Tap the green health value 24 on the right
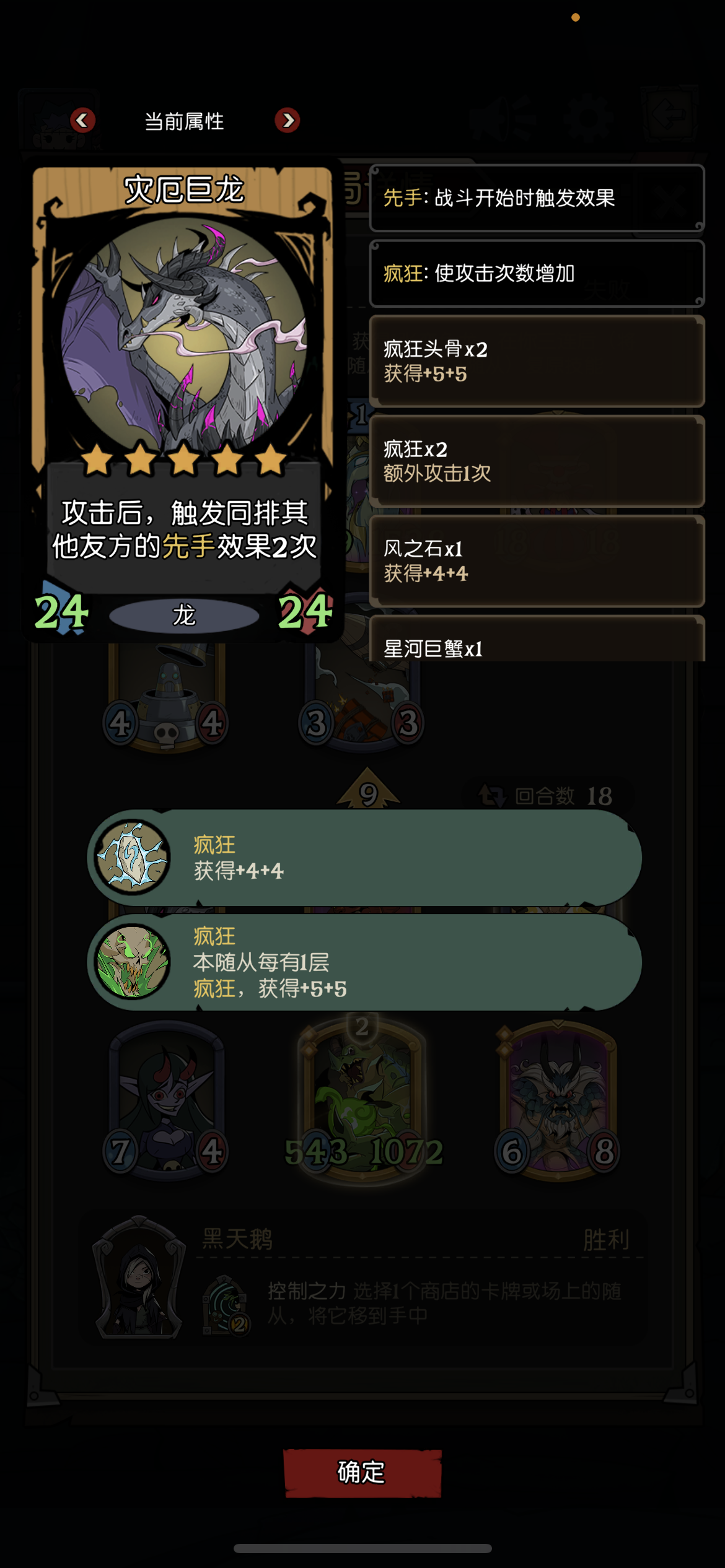This screenshot has height=1568, width=725. point(305,612)
